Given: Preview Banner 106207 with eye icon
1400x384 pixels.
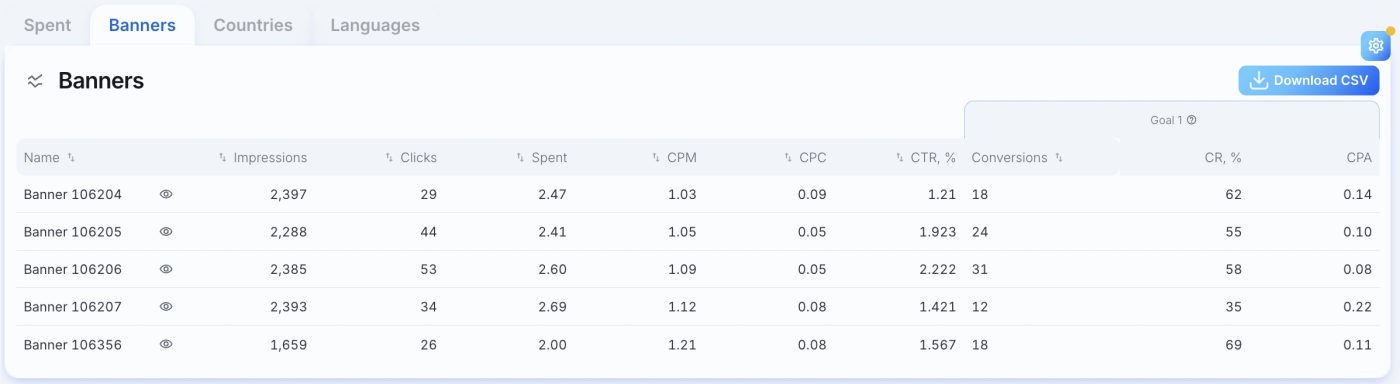Looking at the screenshot, I should point(166,307).
